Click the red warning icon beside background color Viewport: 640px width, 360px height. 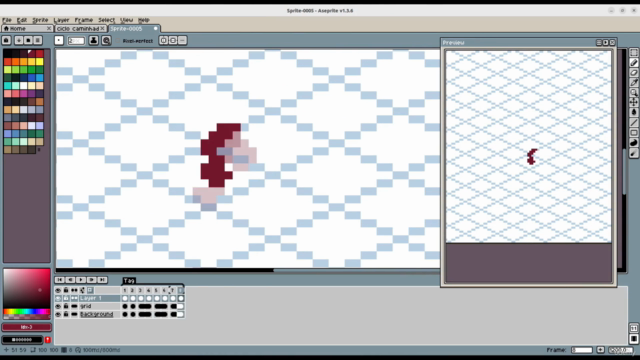coord(47,340)
